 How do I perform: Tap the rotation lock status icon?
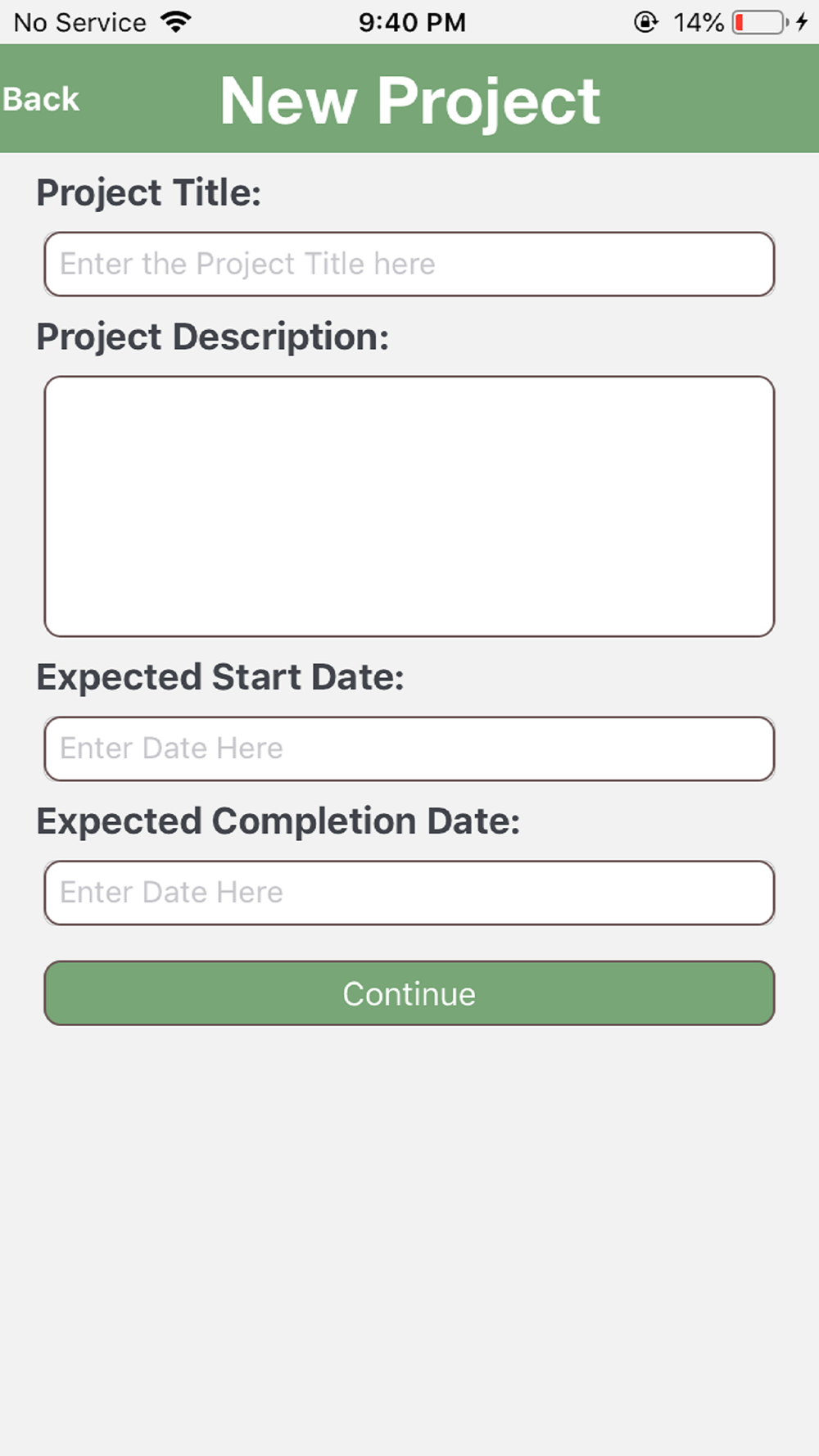[x=645, y=22]
